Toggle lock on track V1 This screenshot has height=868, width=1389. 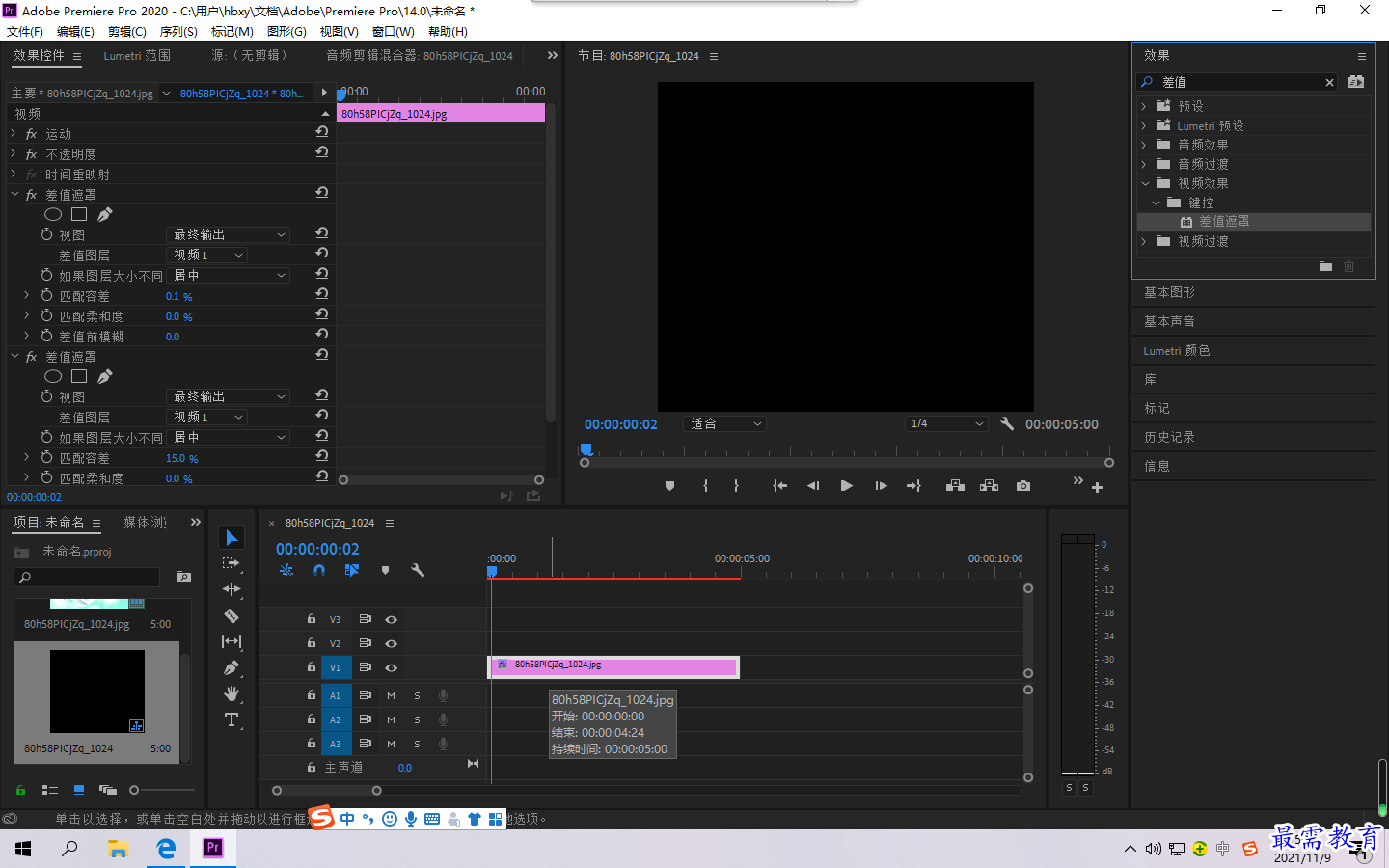point(311,666)
